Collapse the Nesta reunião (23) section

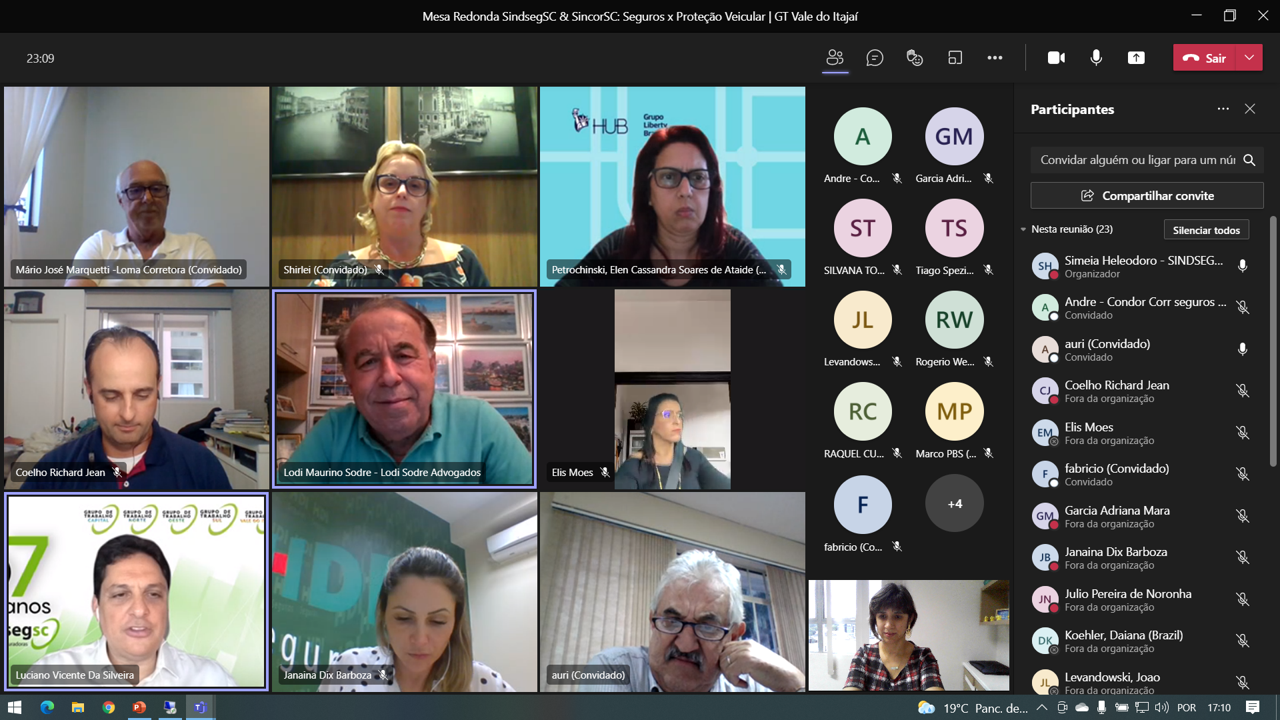1023,230
